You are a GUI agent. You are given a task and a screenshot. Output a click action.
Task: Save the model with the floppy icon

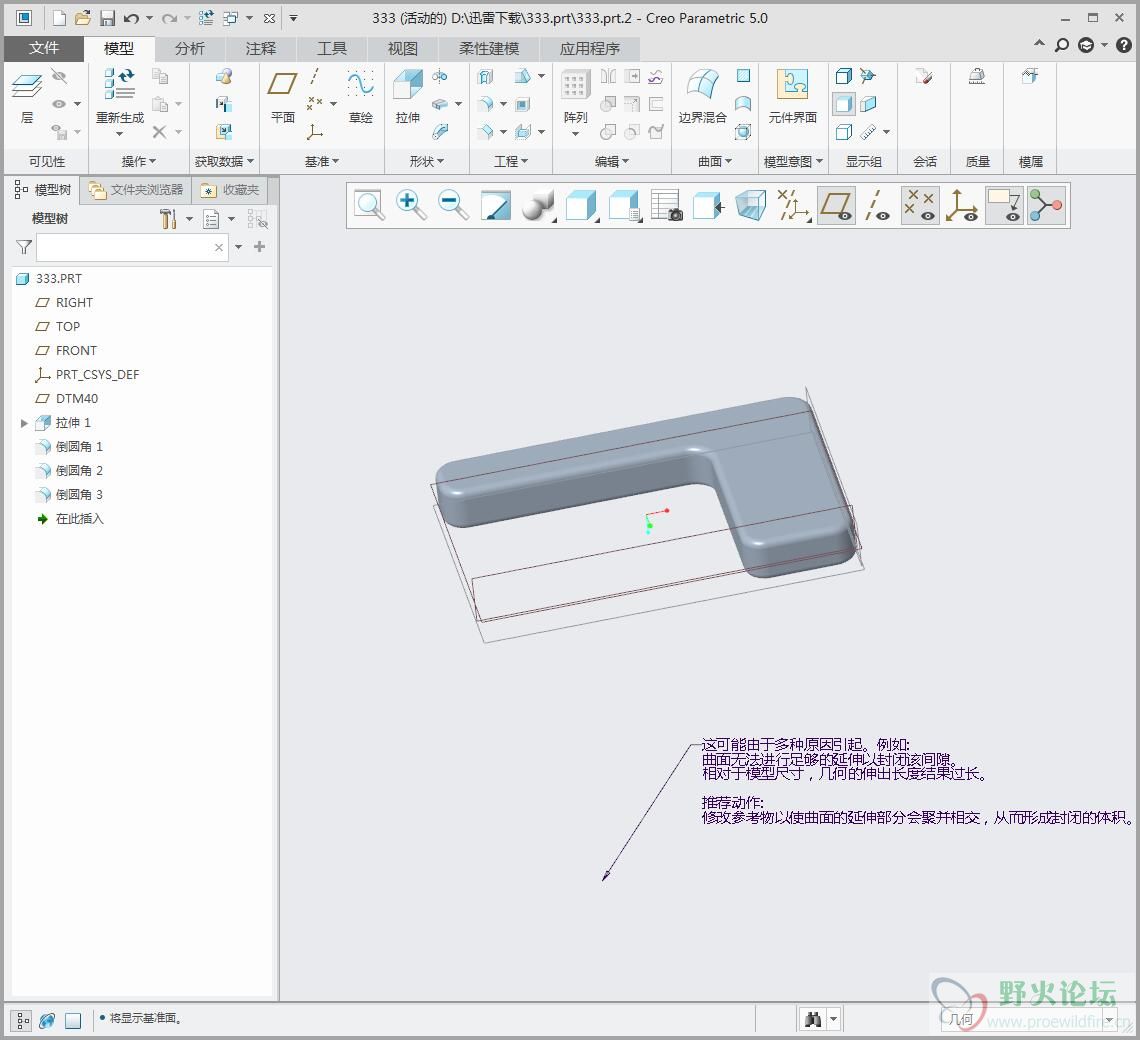pyautogui.click(x=107, y=18)
